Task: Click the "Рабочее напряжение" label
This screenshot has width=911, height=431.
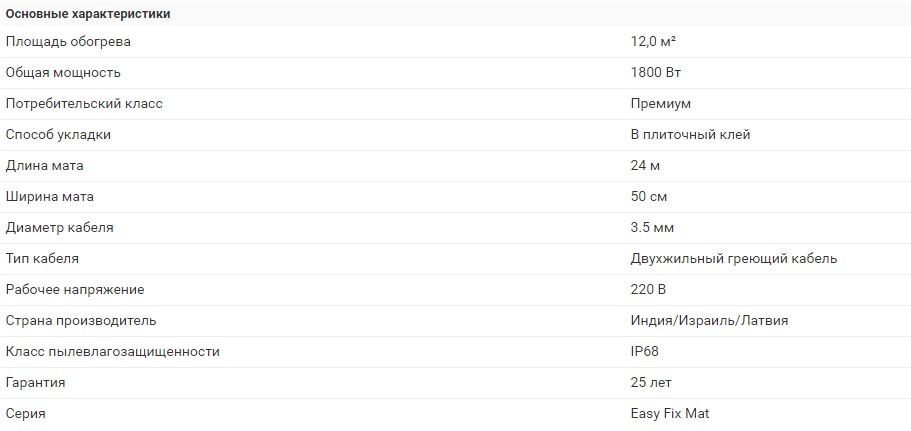Action: pos(75,290)
